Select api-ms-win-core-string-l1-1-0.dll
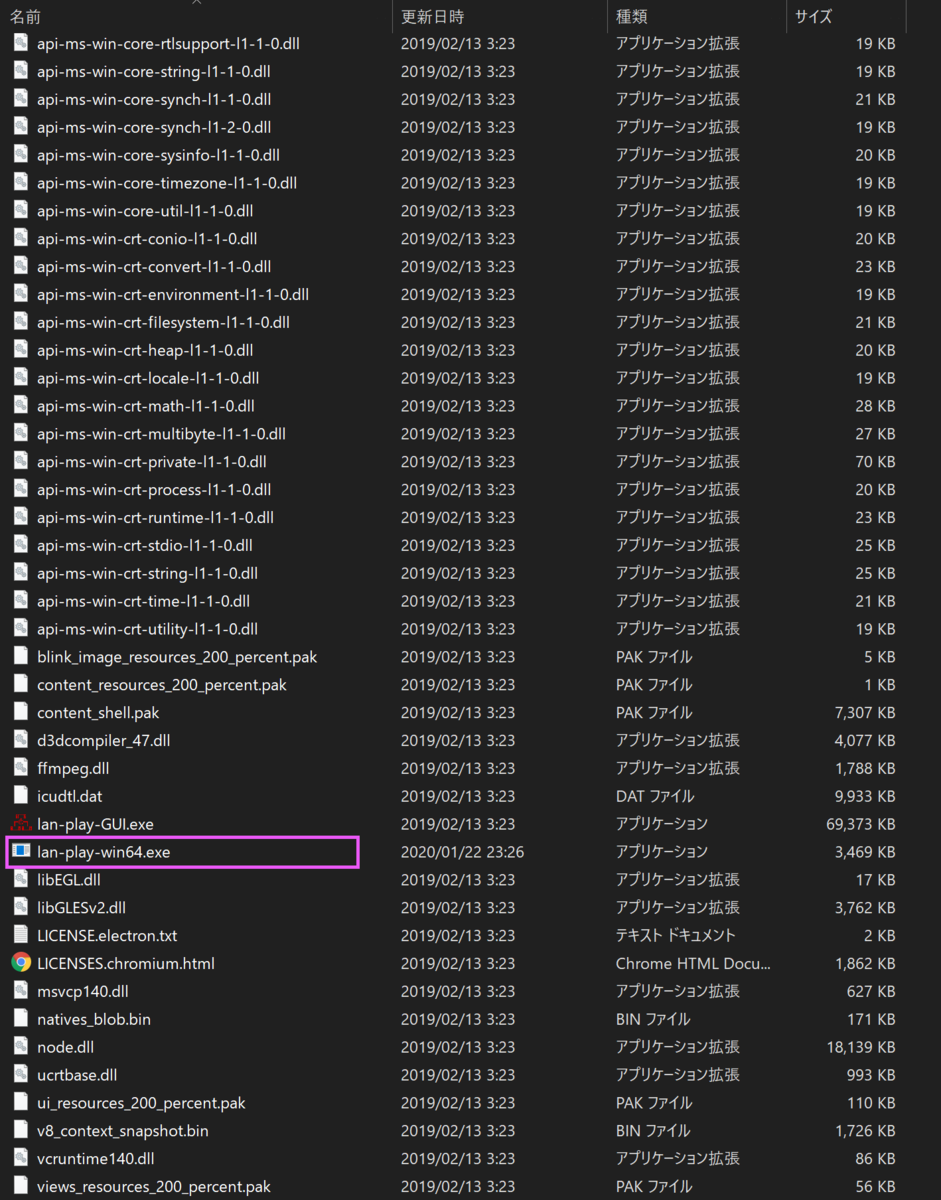The width and height of the screenshot is (941, 1200). 155,71
